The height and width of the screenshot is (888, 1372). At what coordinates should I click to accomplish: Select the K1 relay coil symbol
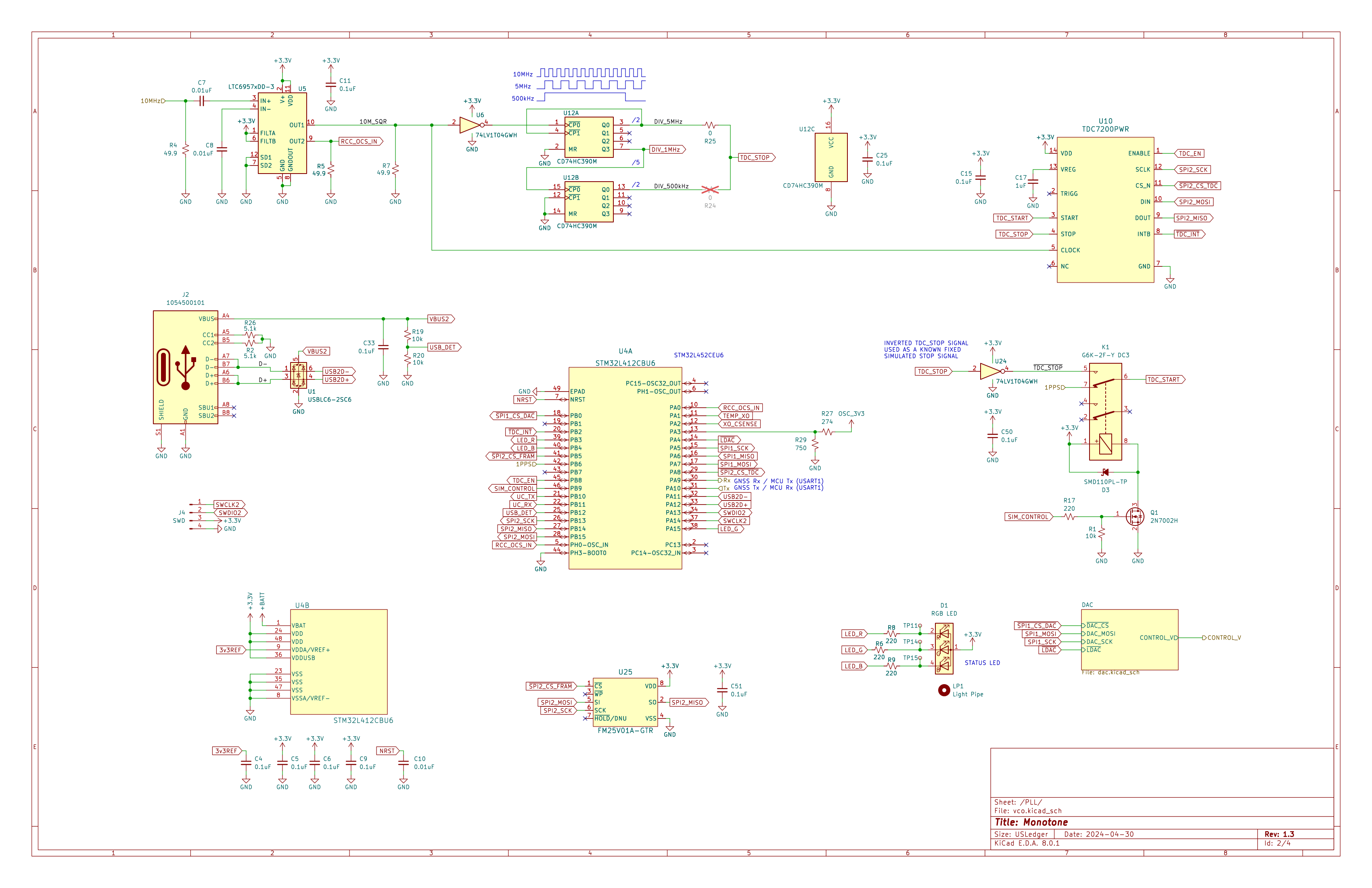1106,444
